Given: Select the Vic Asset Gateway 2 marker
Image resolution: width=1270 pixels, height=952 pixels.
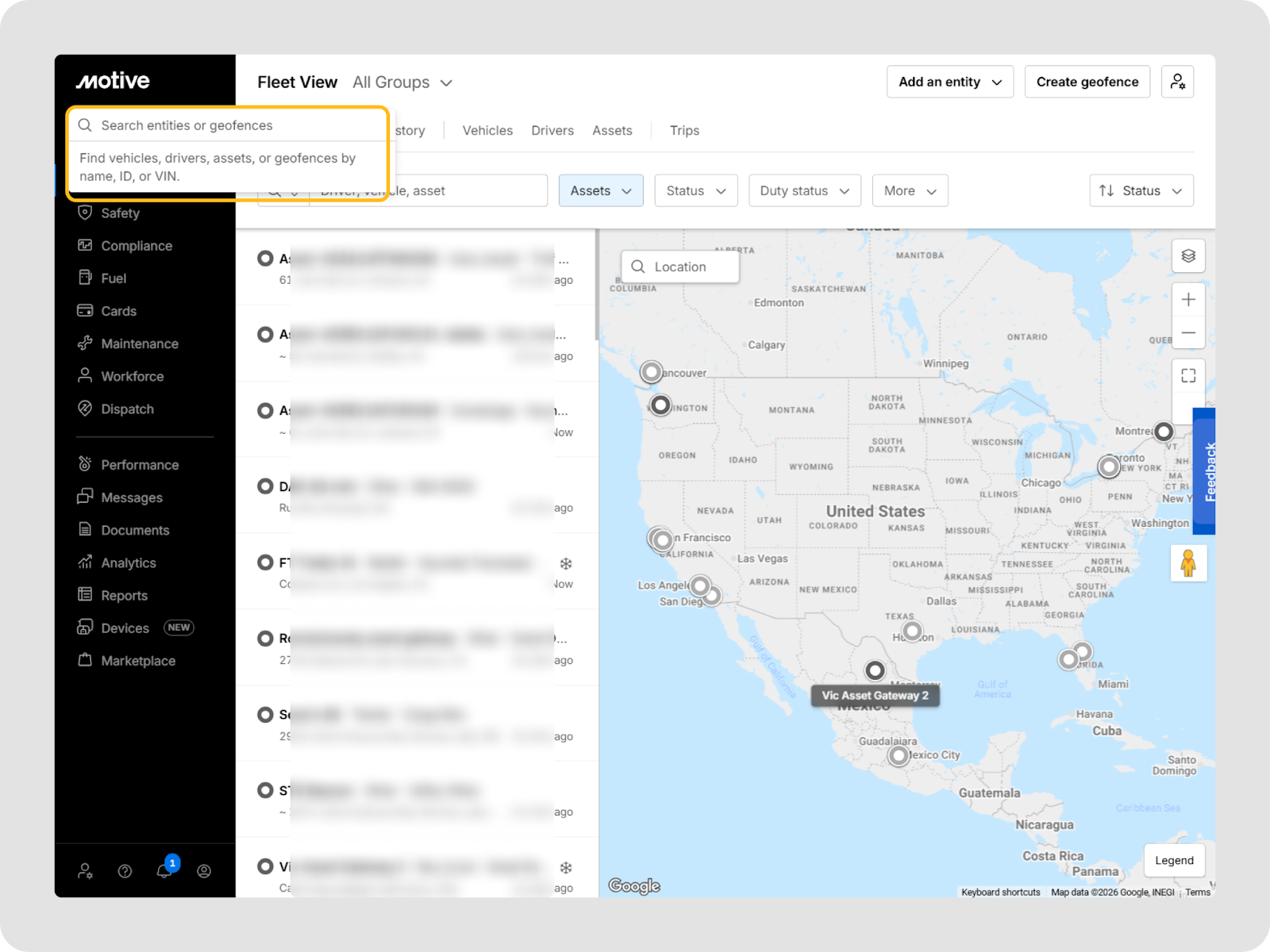Looking at the screenshot, I should (875, 670).
